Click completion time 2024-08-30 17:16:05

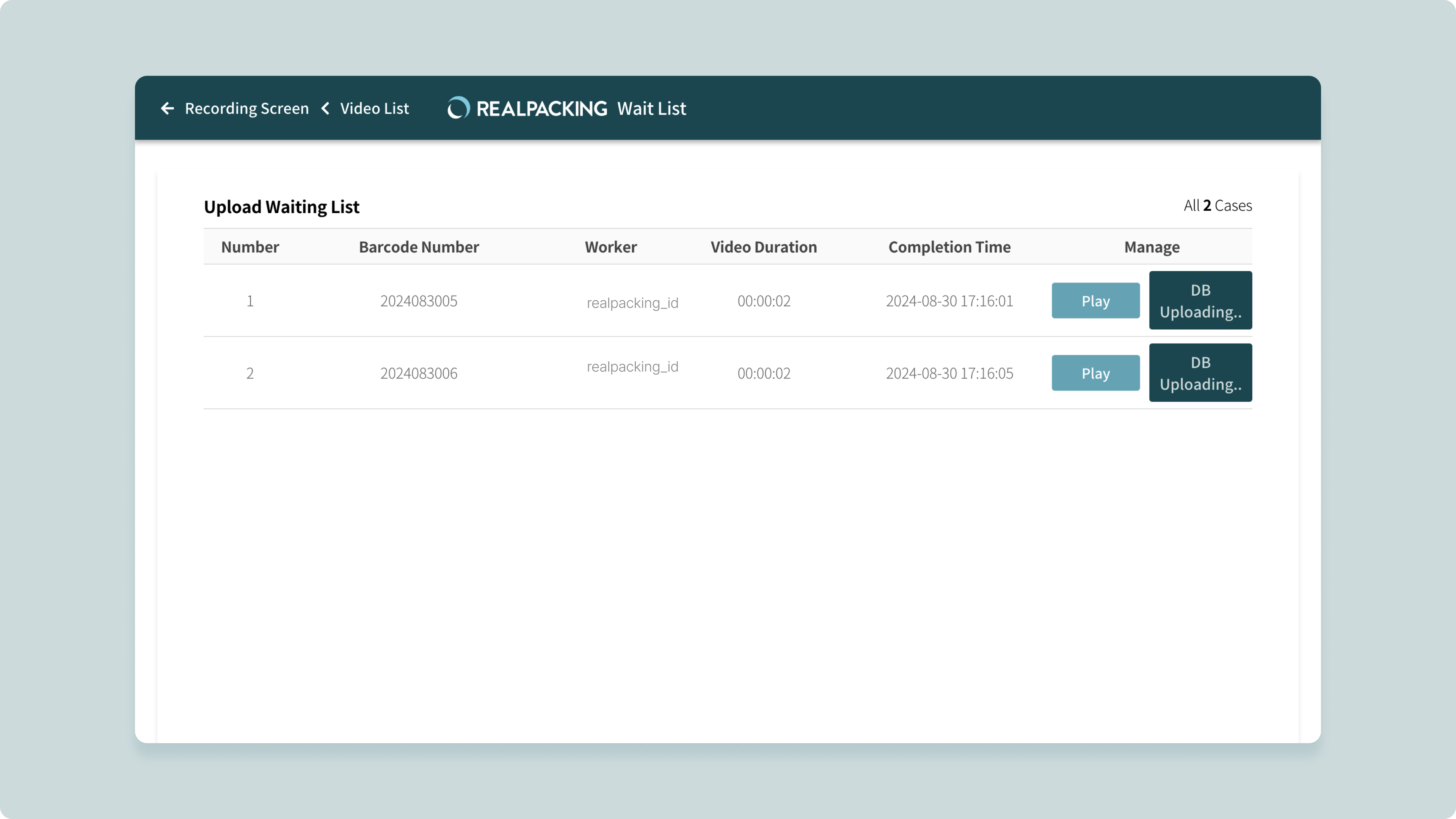tap(949, 373)
